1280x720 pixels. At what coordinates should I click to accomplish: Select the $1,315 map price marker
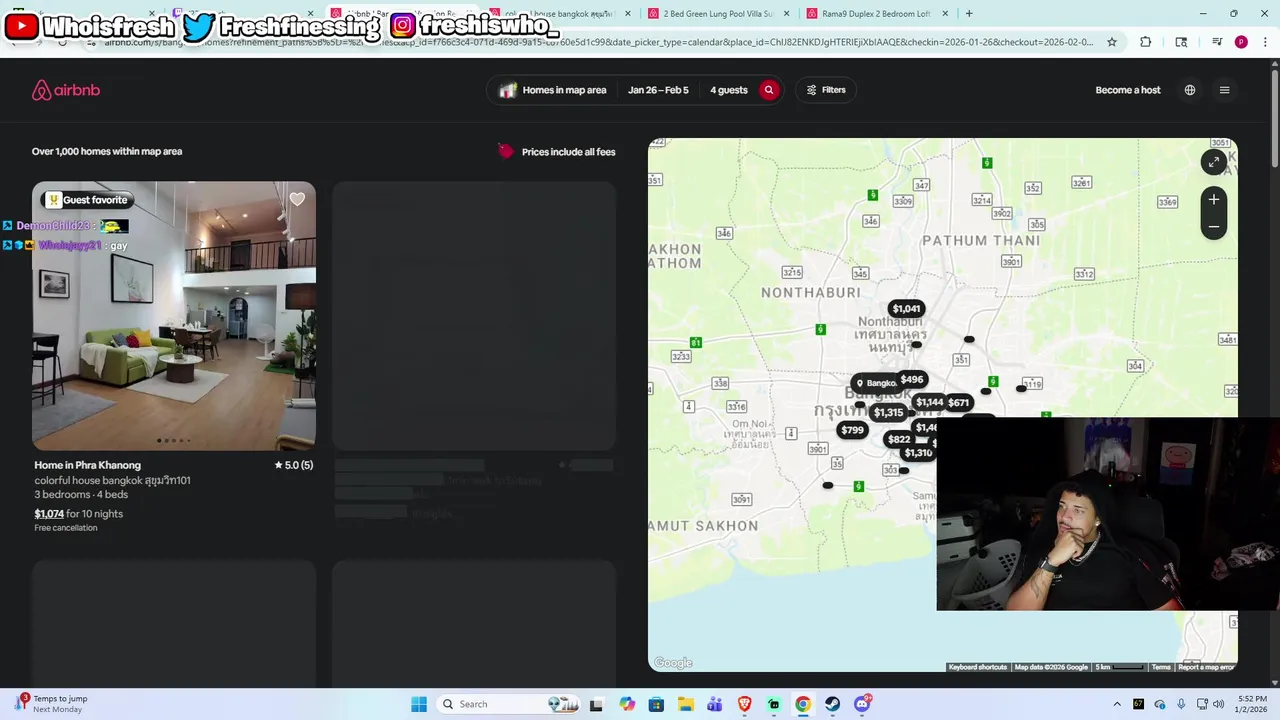coord(888,413)
